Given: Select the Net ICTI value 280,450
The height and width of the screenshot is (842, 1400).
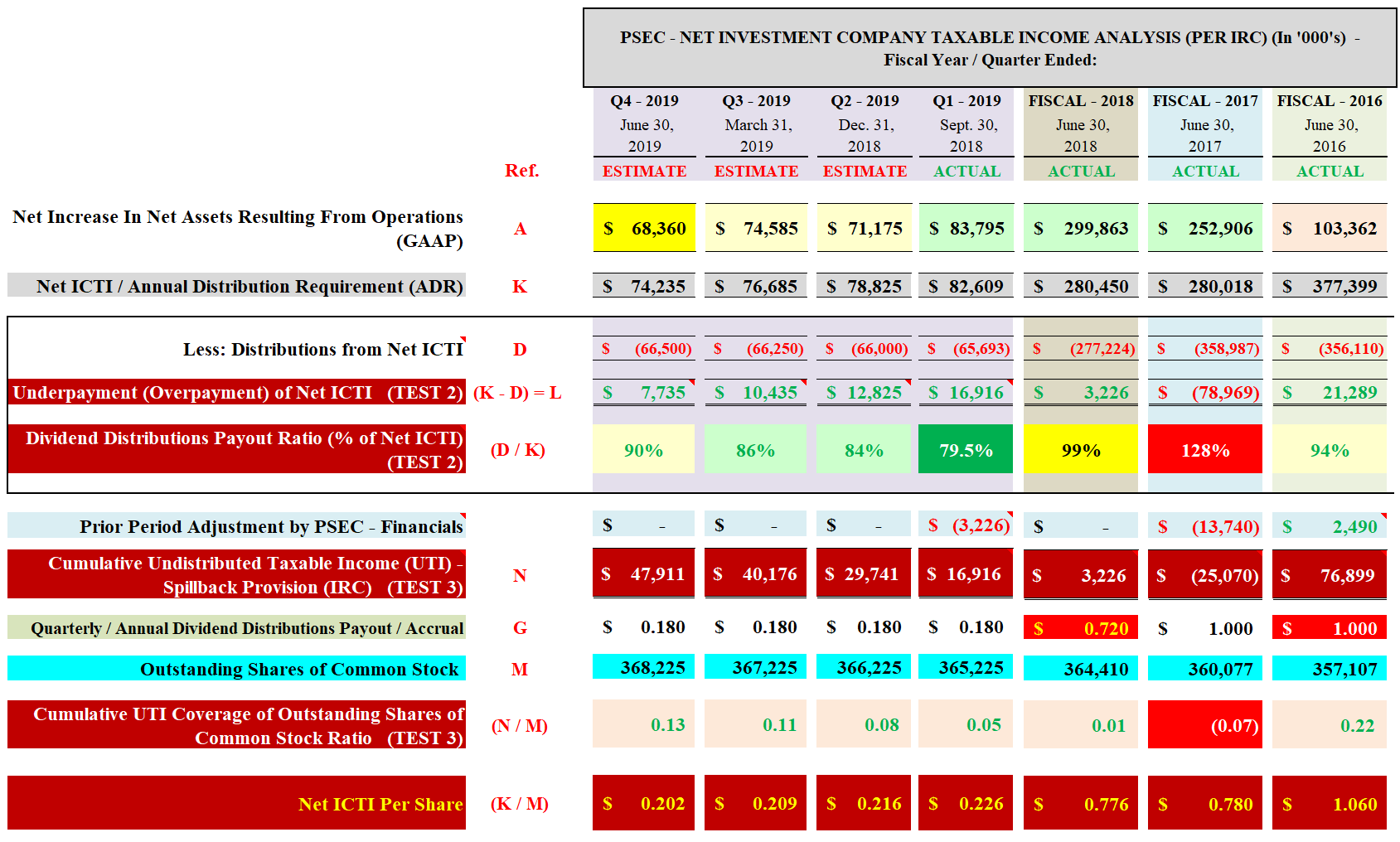Looking at the screenshot, I should click(1081, 286).
